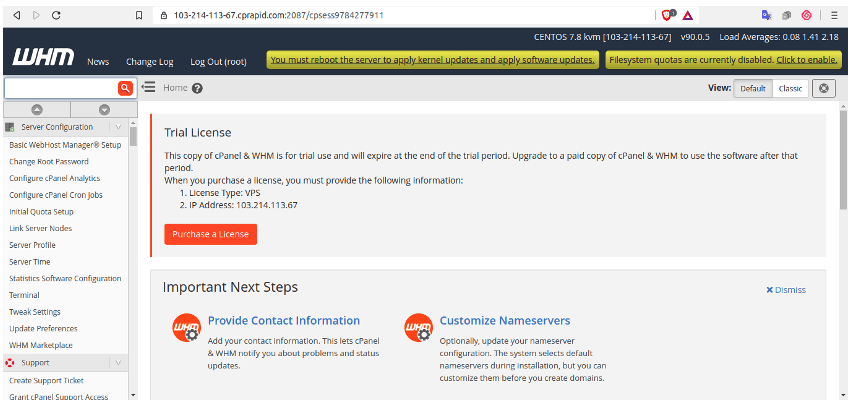Open Server Time
The height and width of the screenshot is (407, 854).
[x=29, y=262]
